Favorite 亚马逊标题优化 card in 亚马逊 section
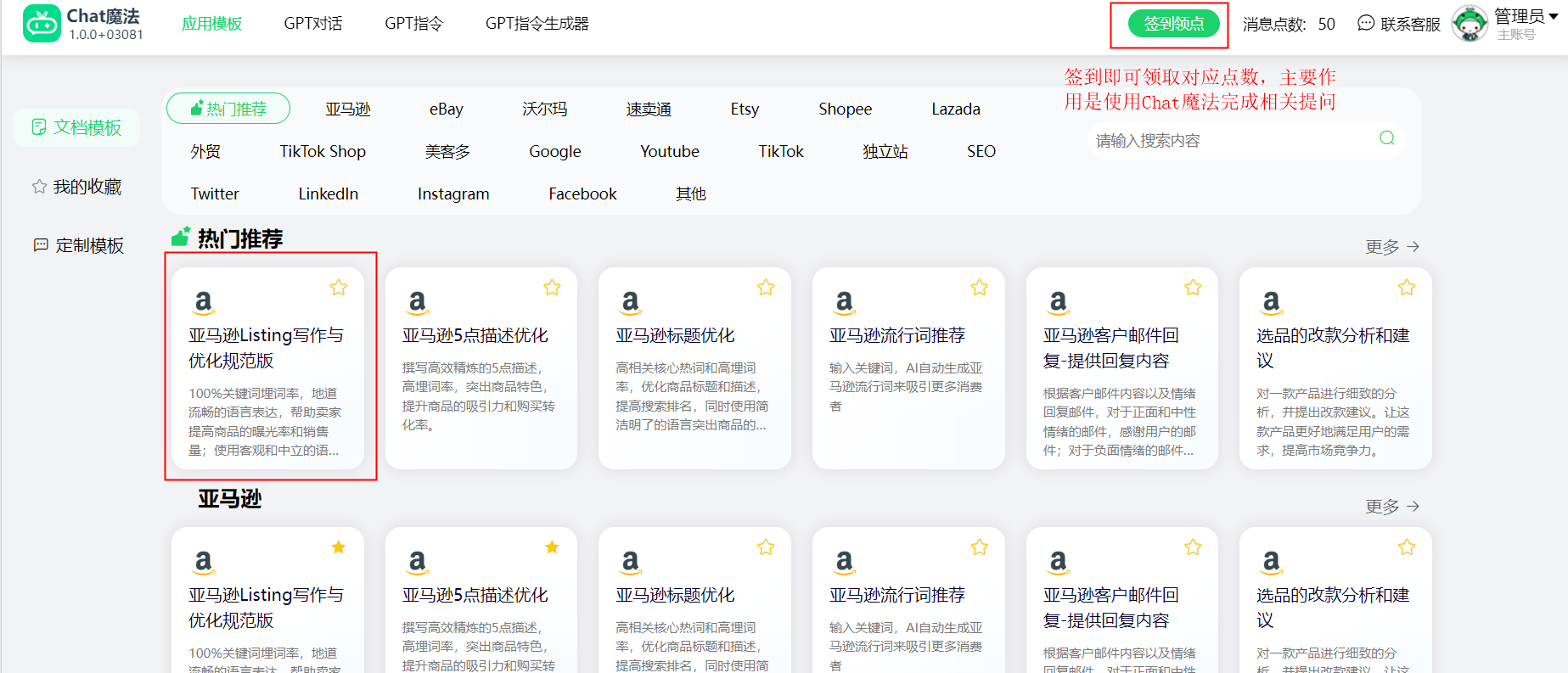The height and width of the screenshot is (673, 1568). tap(766, 547)
